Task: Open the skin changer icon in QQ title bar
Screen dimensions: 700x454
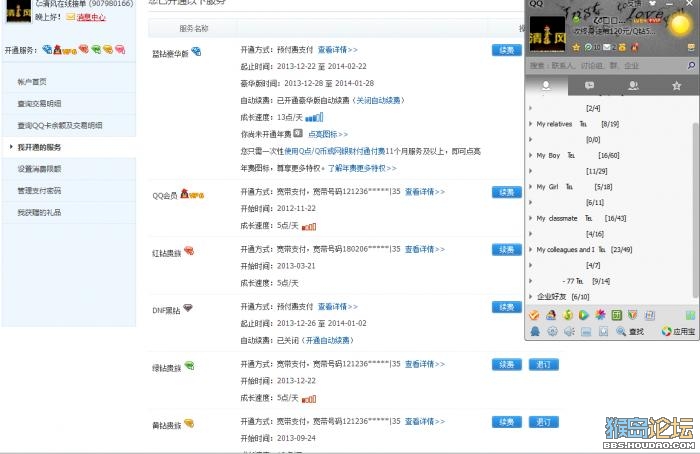Action: pyautogui.click(x=652, y=4)
